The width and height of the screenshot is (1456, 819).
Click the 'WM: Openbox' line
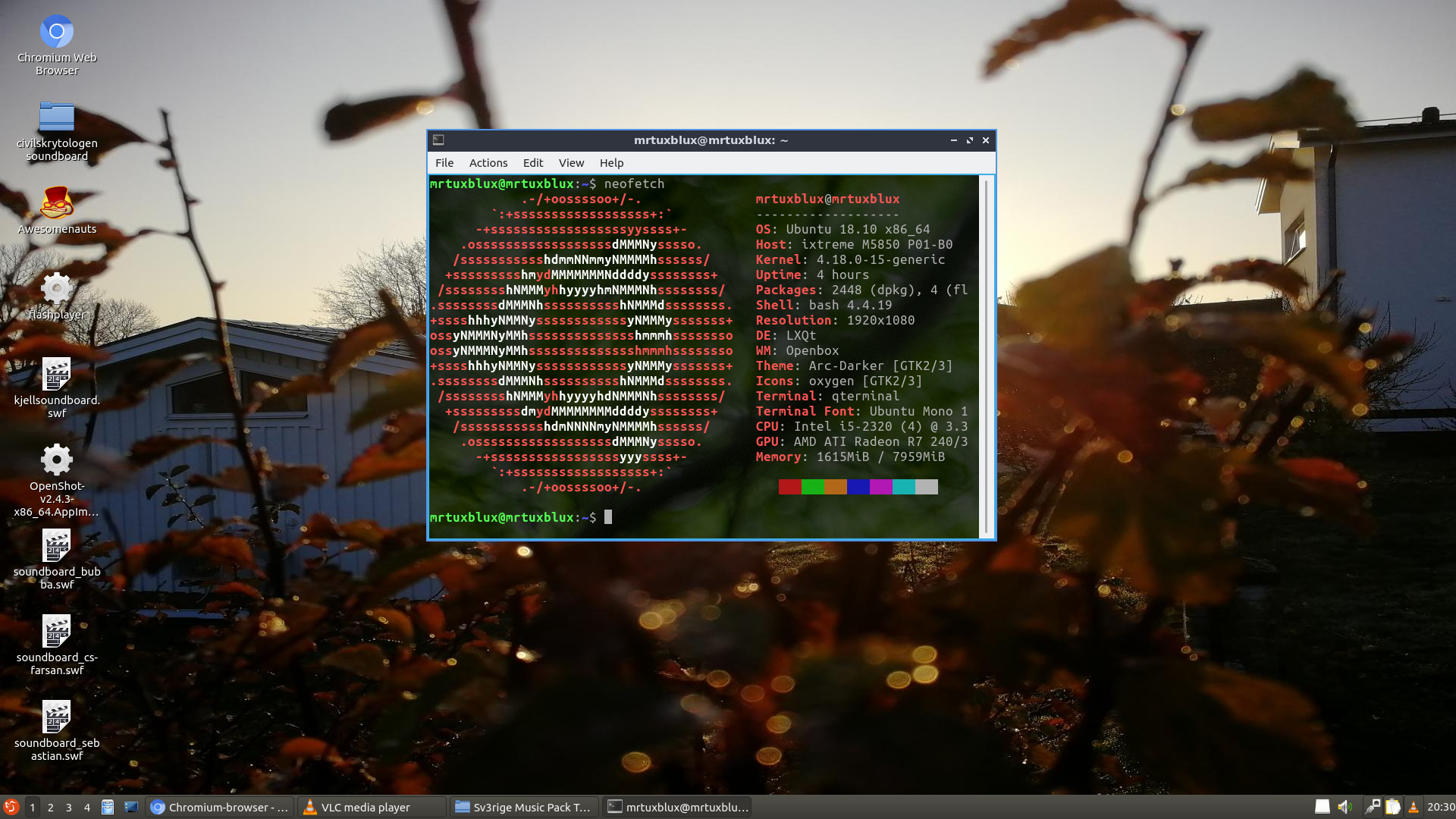[797, 350]
